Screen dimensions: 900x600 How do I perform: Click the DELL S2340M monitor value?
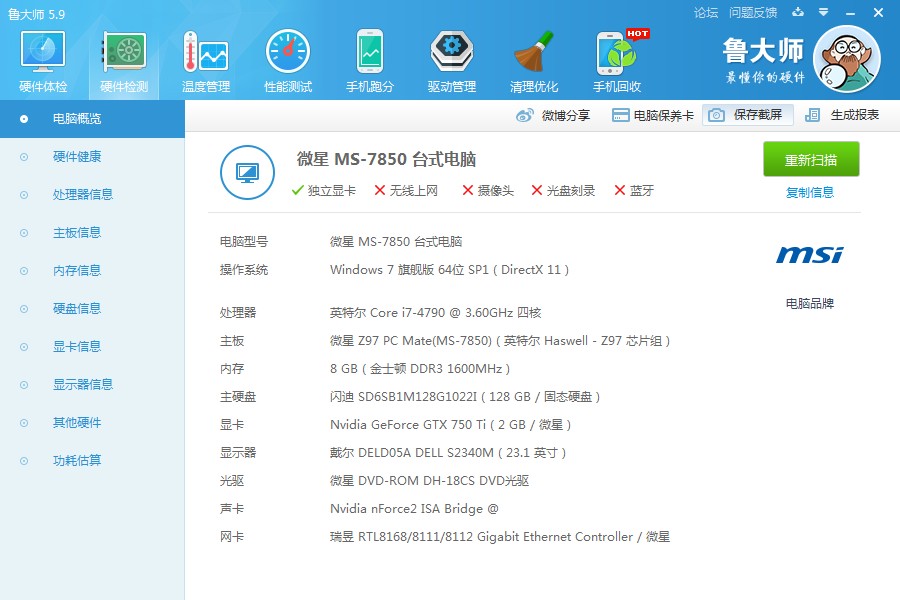point(448,453)
